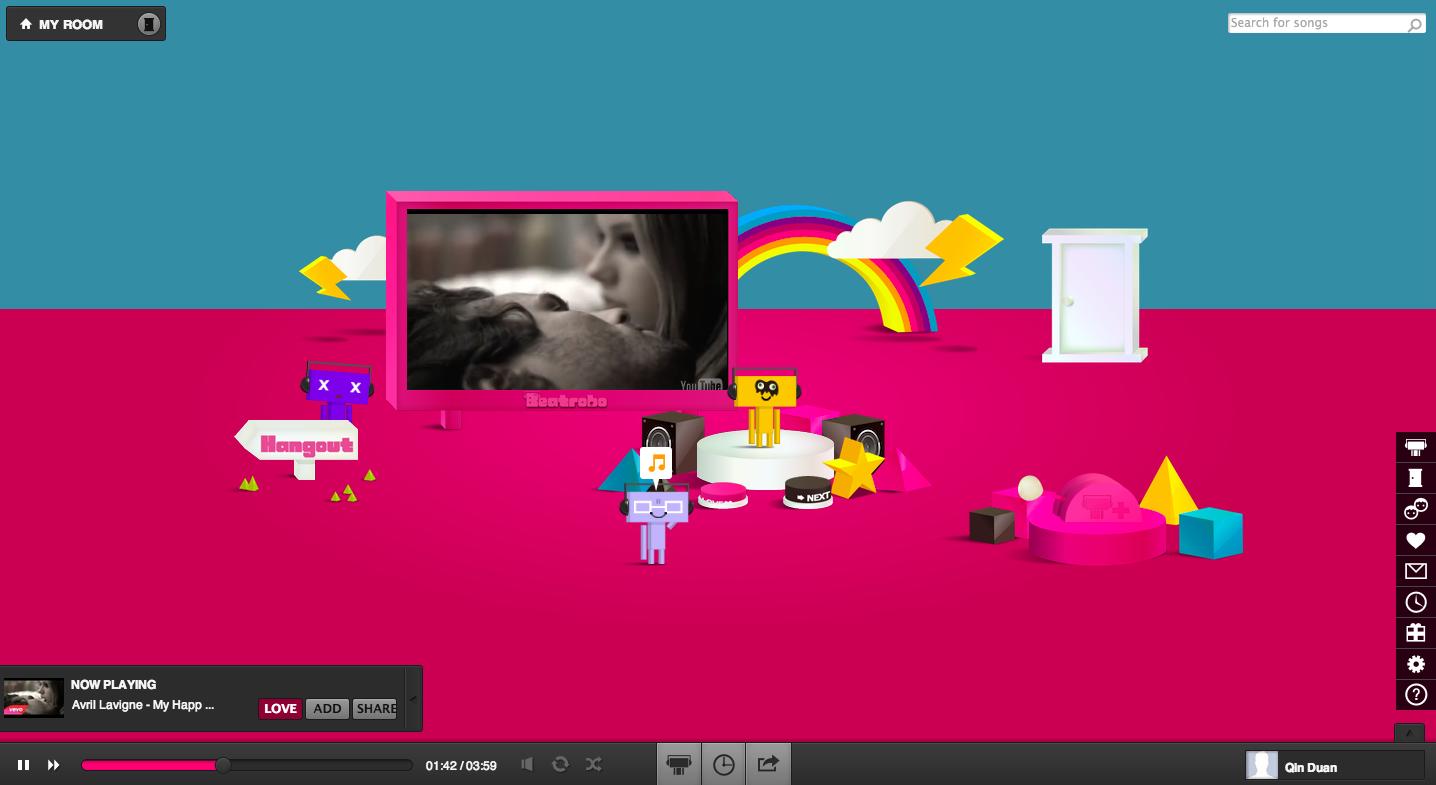Open the door icon beside MY ROOM
Screen dimensions: 1436x785
148,24
